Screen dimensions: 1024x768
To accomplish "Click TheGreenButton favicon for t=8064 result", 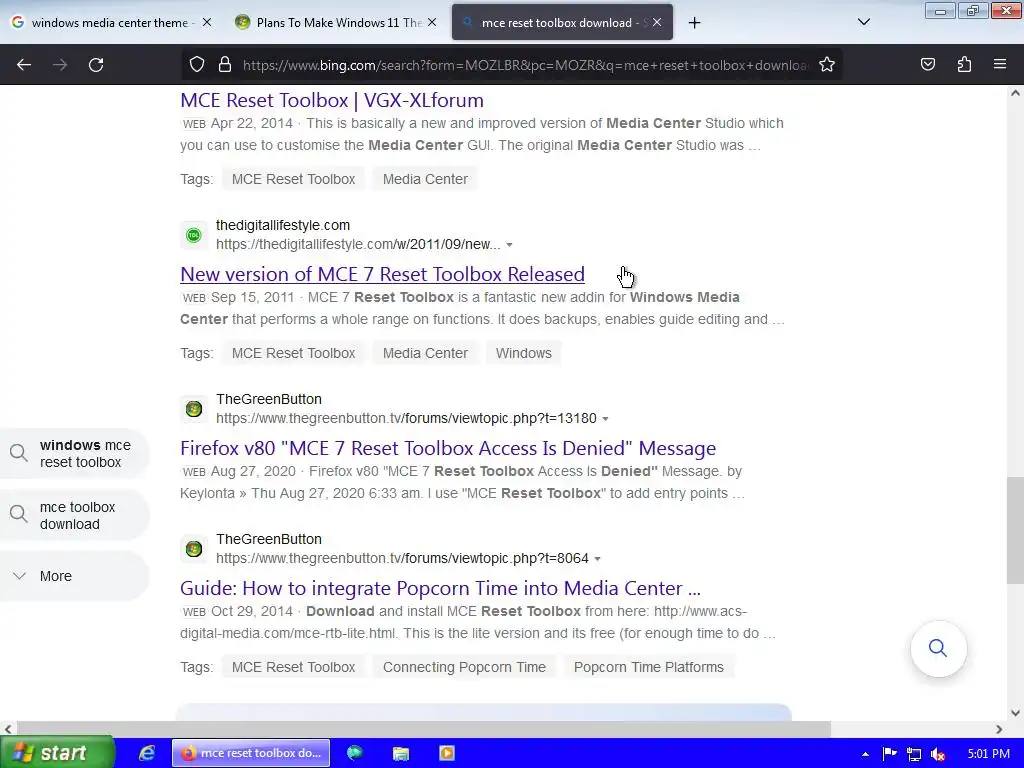I will coord(194,549).
